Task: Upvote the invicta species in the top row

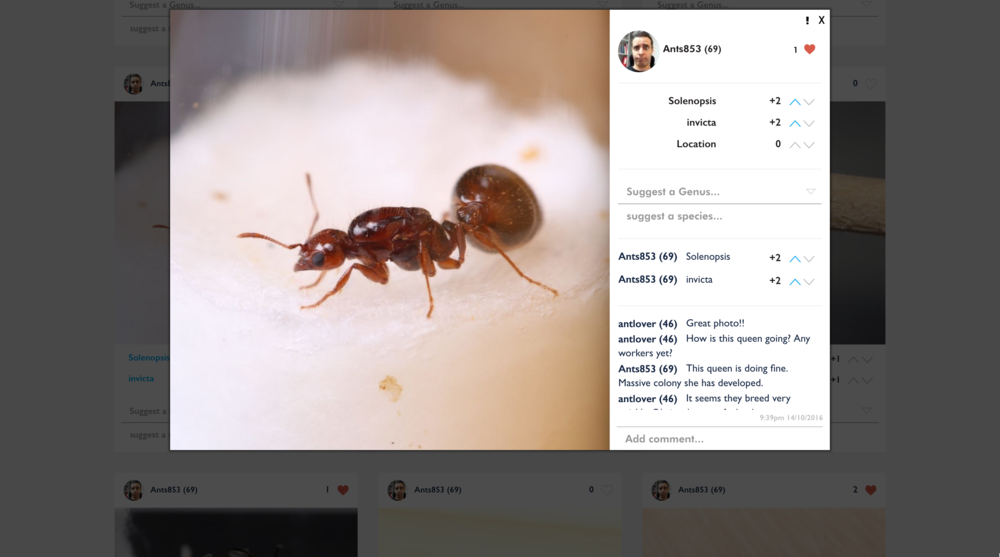Action: tap(795, 123)
